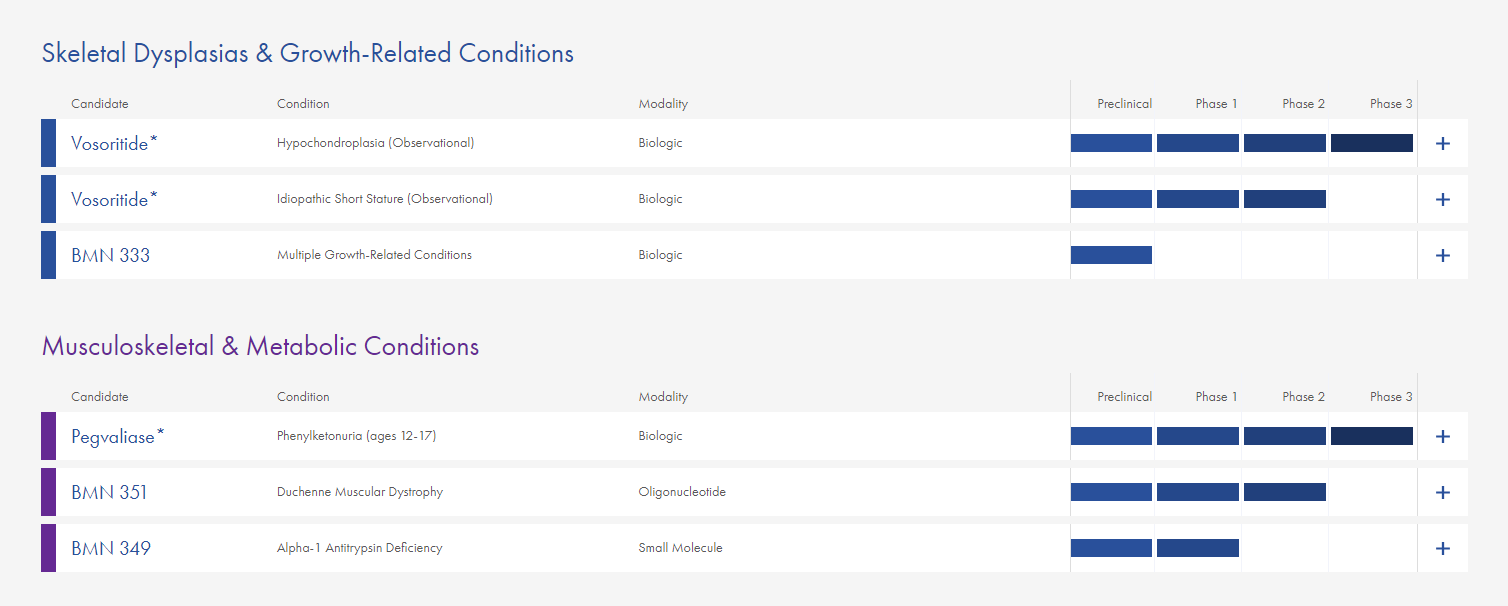Image resolution: width=1508 pixels, height=606 pixels.
Task: Click the Phase 2 bar for Idiopathic Short Stature
Action: 1284,199
